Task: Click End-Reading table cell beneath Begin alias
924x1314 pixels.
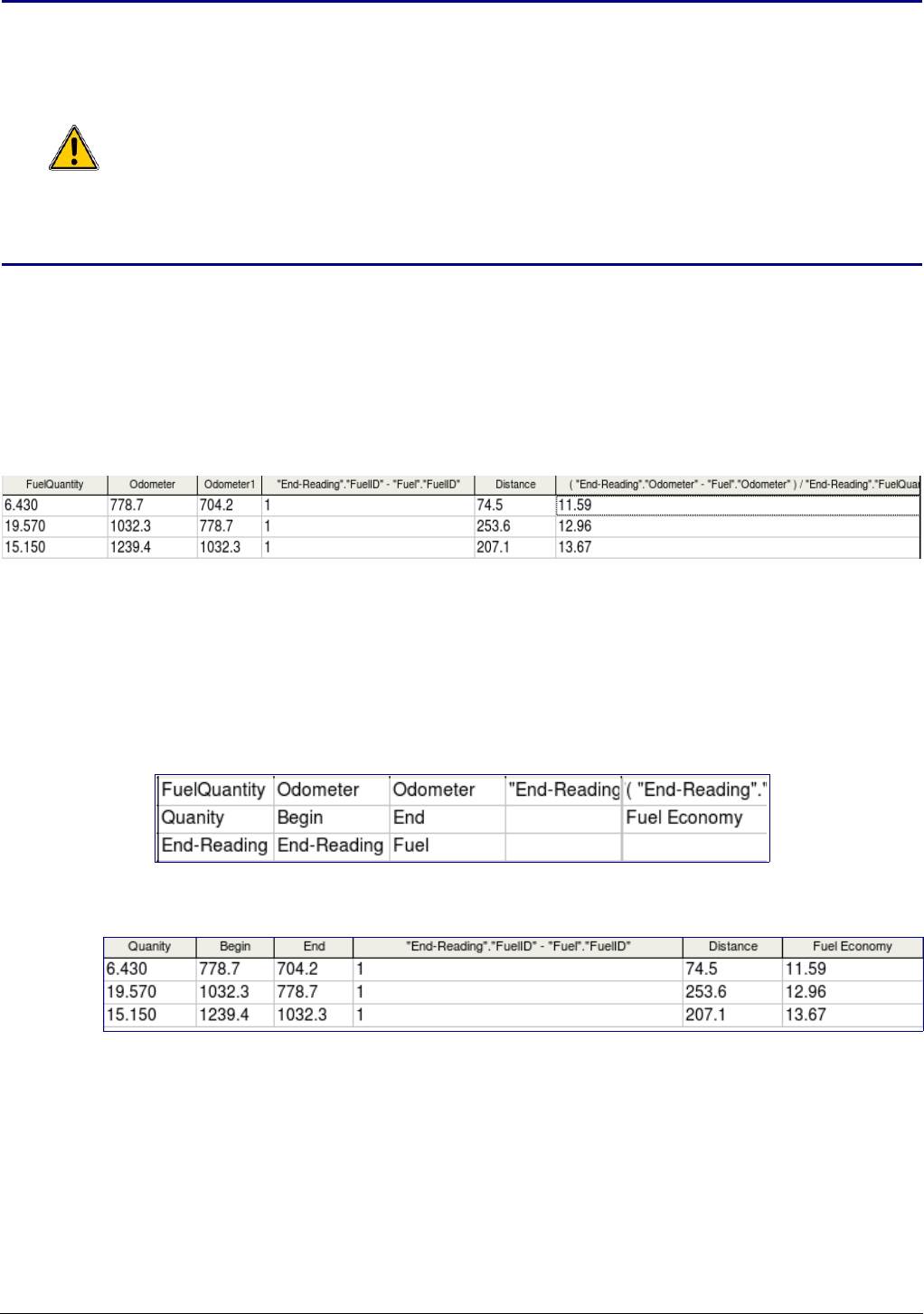Action: pyautogui.click(x=332, y=846)
